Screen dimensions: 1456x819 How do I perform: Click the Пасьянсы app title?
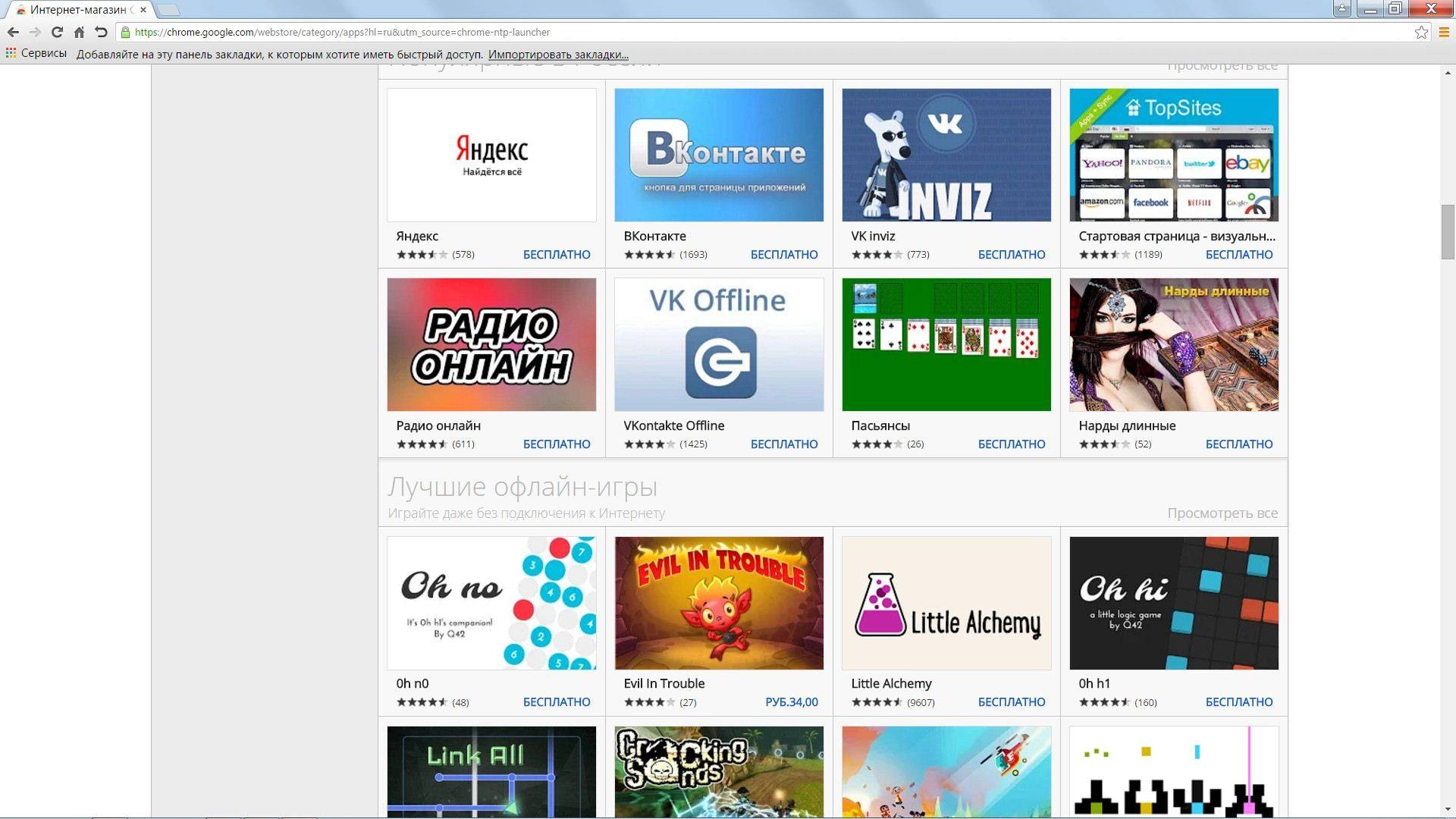[880, 425]
